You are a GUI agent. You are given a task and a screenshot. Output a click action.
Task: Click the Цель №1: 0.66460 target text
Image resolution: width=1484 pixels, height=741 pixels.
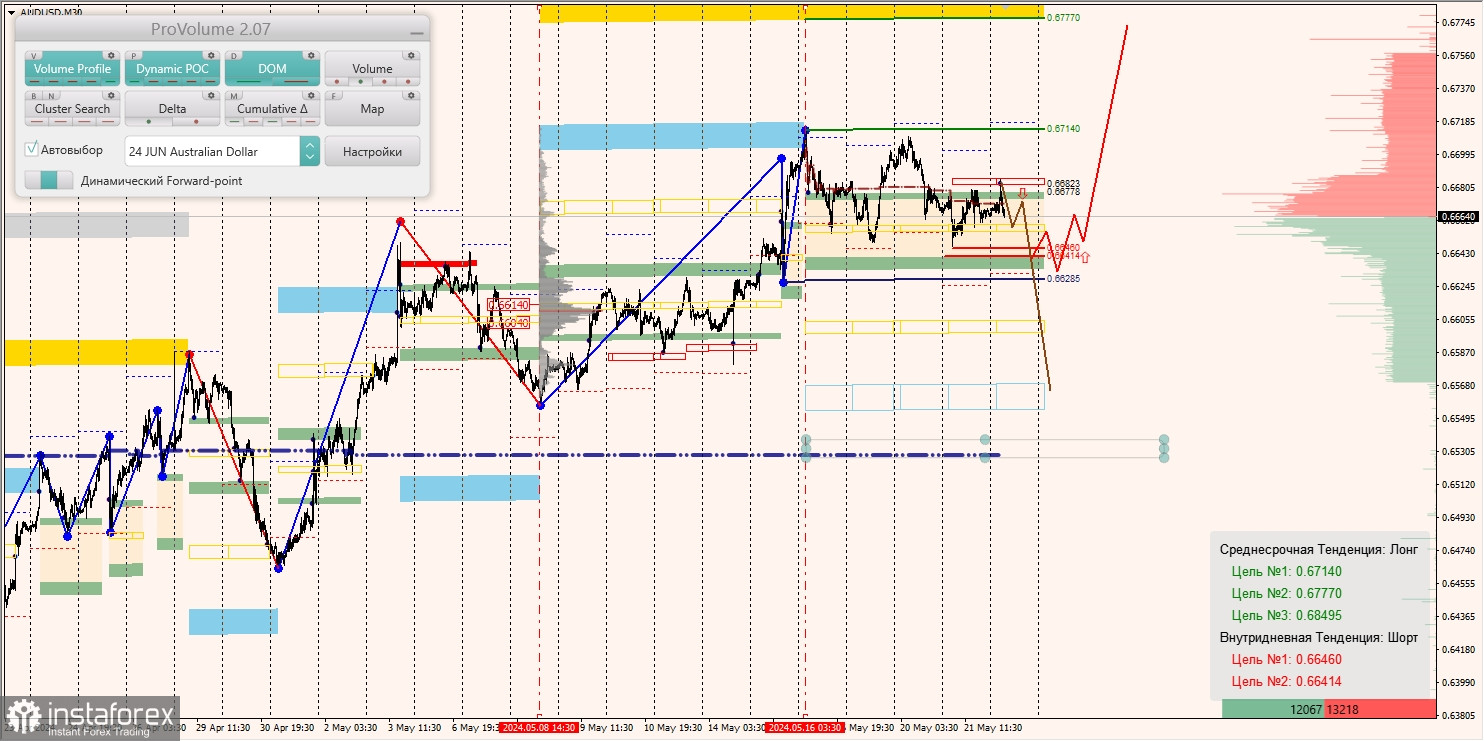(x=1286, y=660)
